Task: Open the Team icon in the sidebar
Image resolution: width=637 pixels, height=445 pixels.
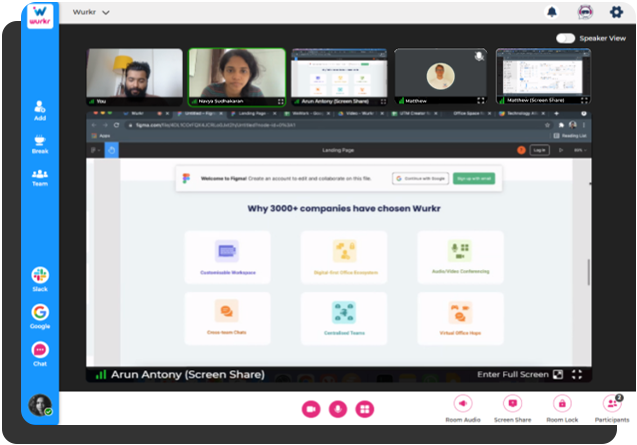Action: (x=40, y=178)
